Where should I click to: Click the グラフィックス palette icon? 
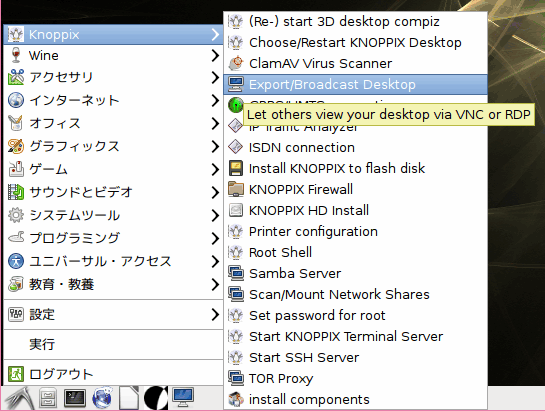(x=16, y=146)
